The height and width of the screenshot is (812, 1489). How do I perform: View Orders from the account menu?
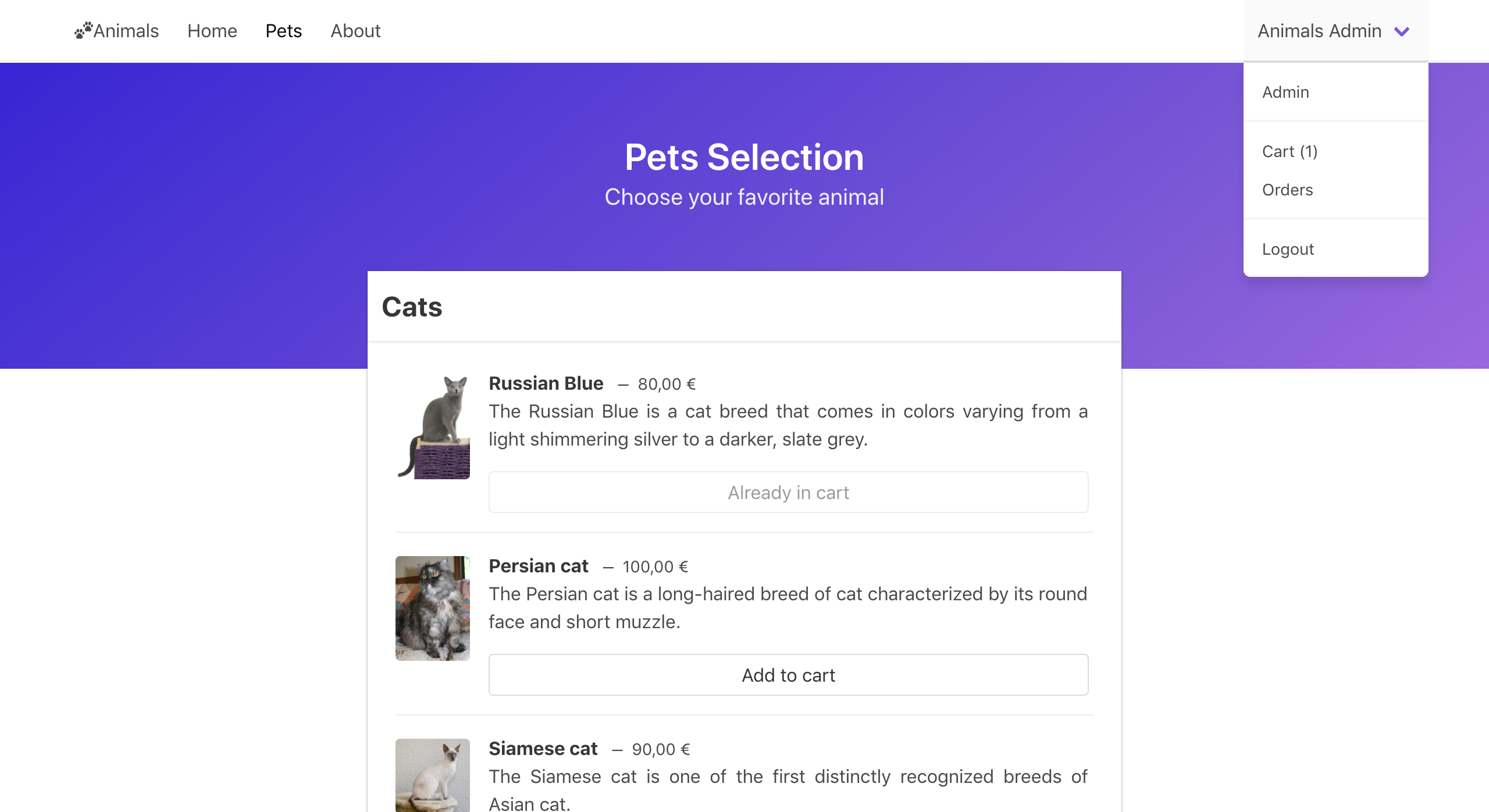(1287, 190)
